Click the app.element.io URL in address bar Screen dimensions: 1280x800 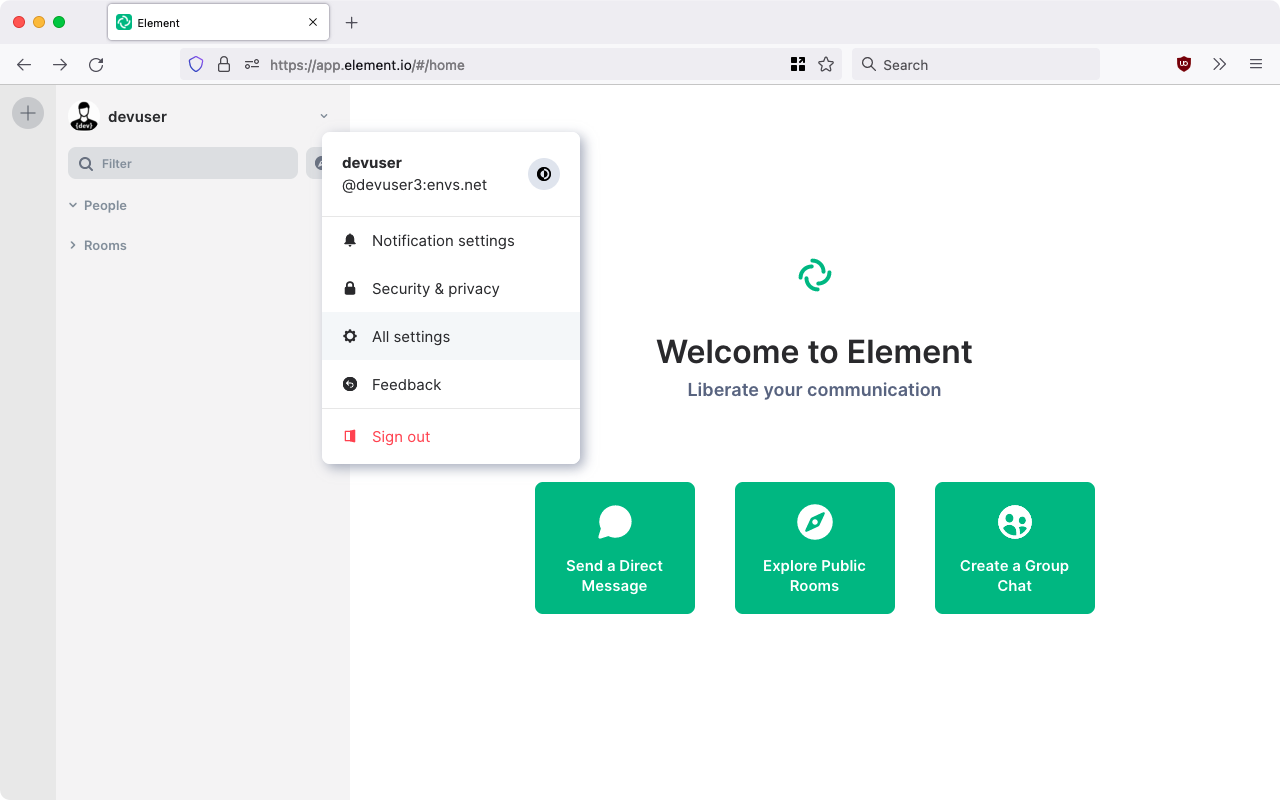coord(367,65)
